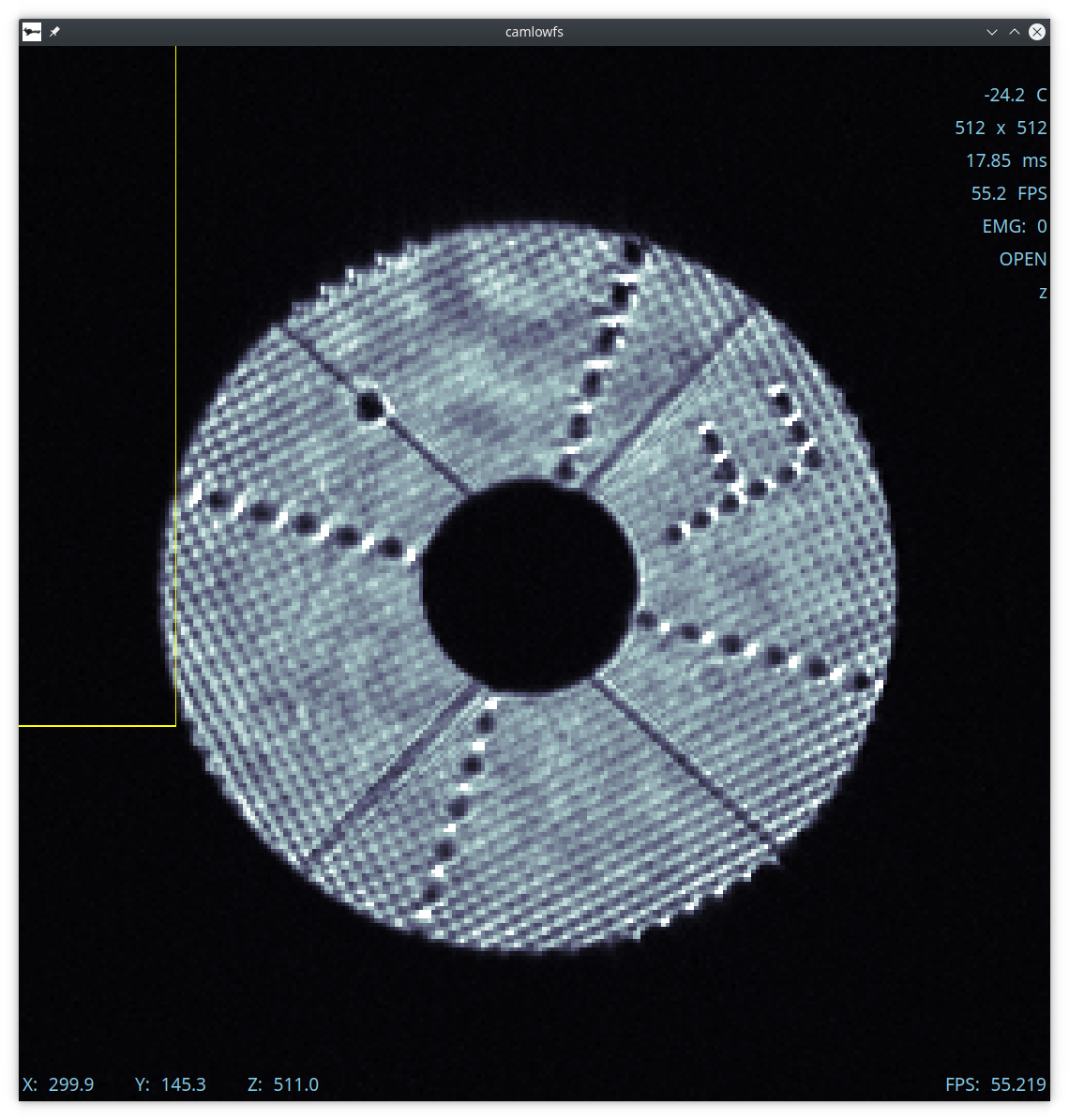Minimize the camlowfs window
Viewport: 1069px width, 1120px height.
click(992, 32)
